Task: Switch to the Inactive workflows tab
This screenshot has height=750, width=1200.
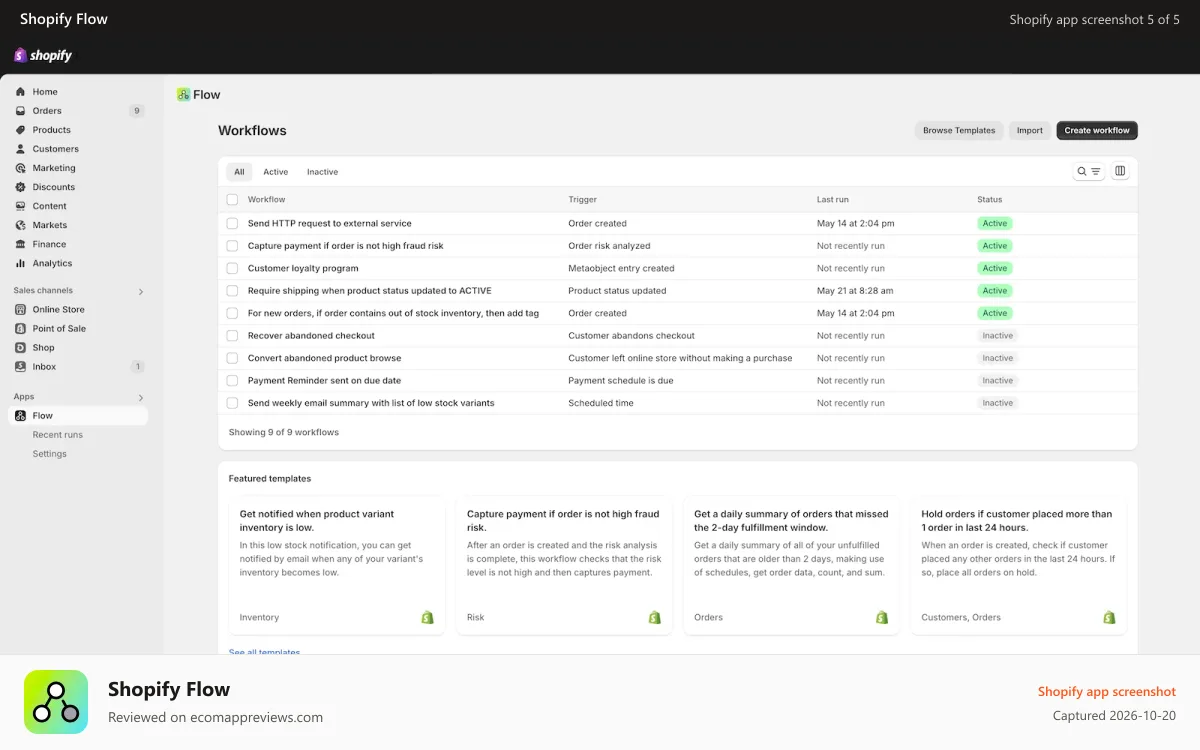Action: (322, 172)
